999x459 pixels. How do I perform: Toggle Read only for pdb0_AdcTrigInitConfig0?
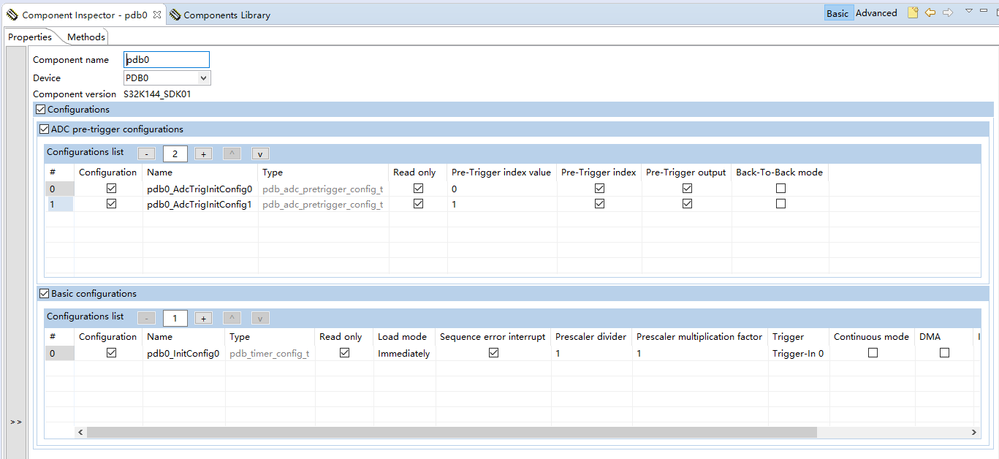click(418, 189)
